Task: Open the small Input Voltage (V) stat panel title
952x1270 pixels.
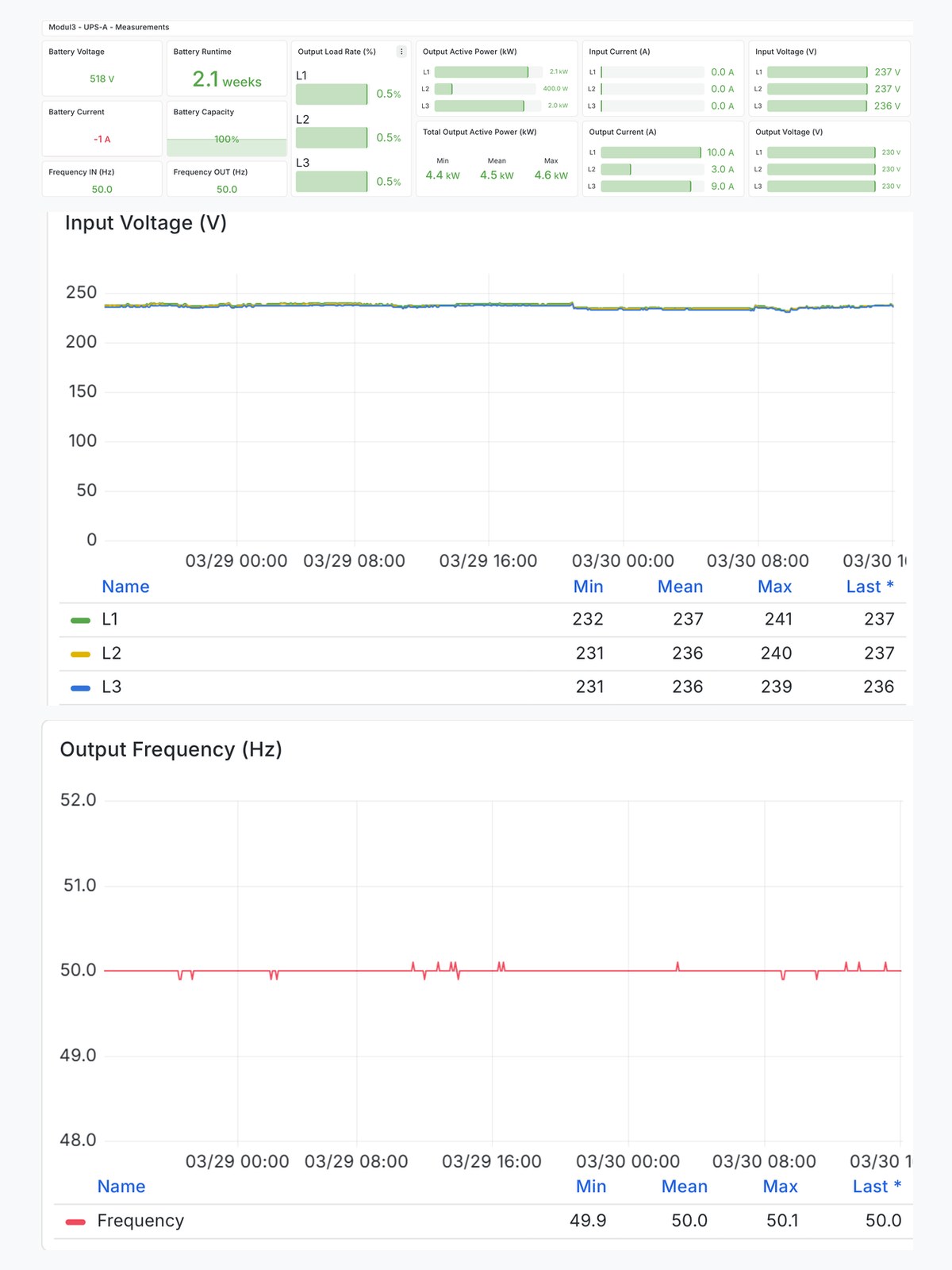Action: pyautogui.click(x=786, y=52)
